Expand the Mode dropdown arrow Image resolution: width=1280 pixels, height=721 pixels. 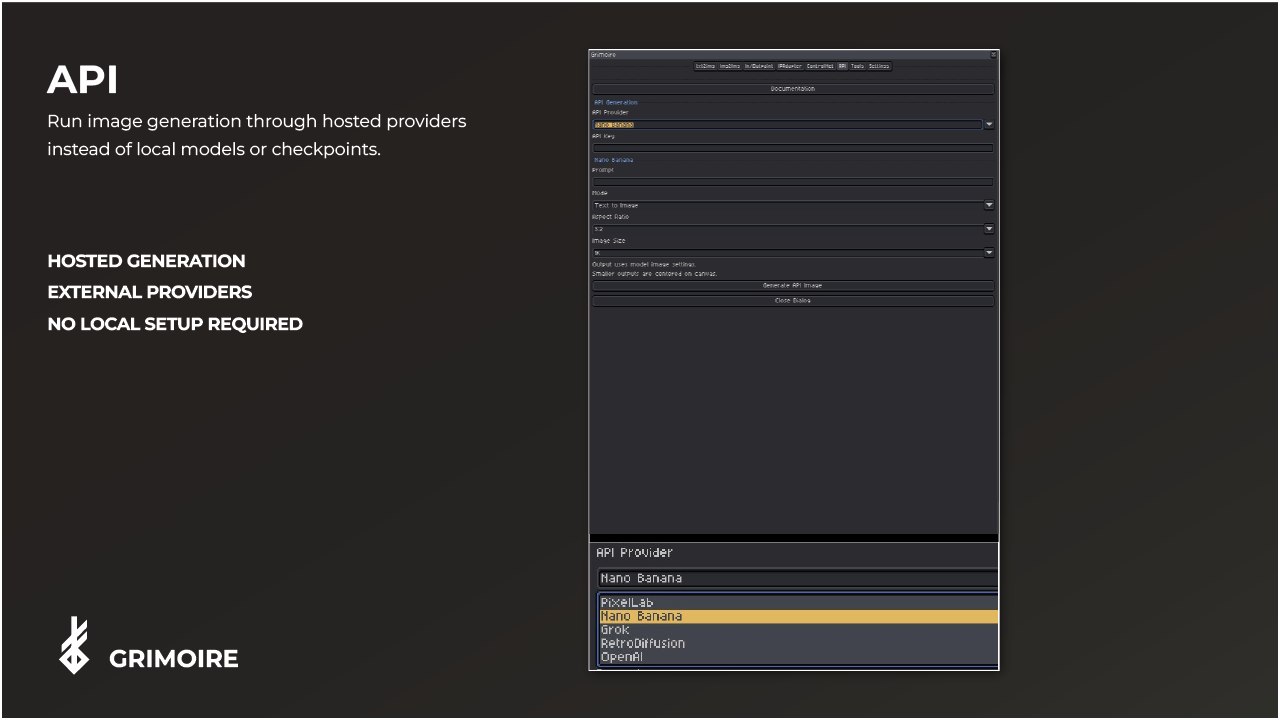pos(989,205)
